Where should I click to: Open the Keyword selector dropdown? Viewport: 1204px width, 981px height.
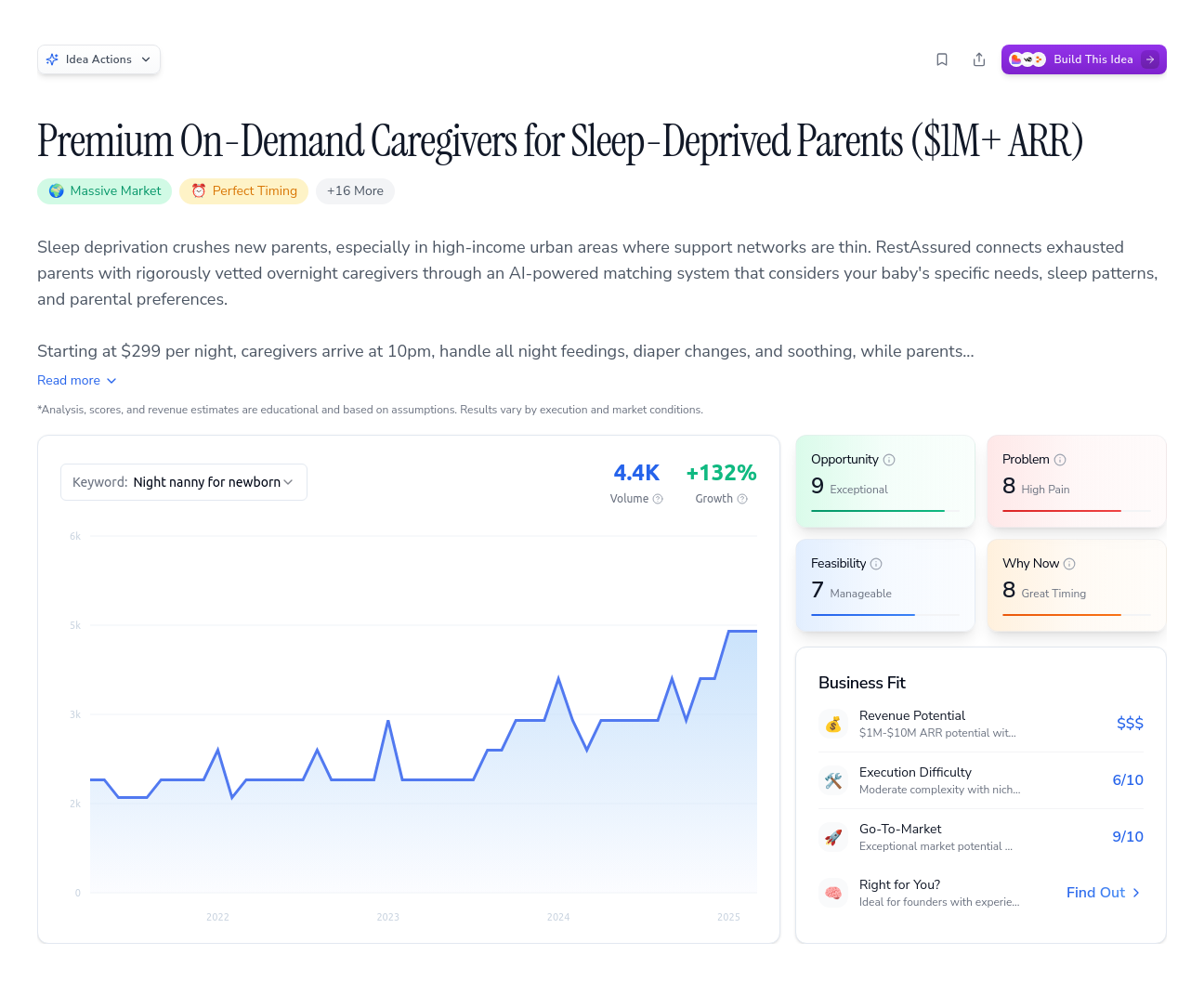(184, 482)
